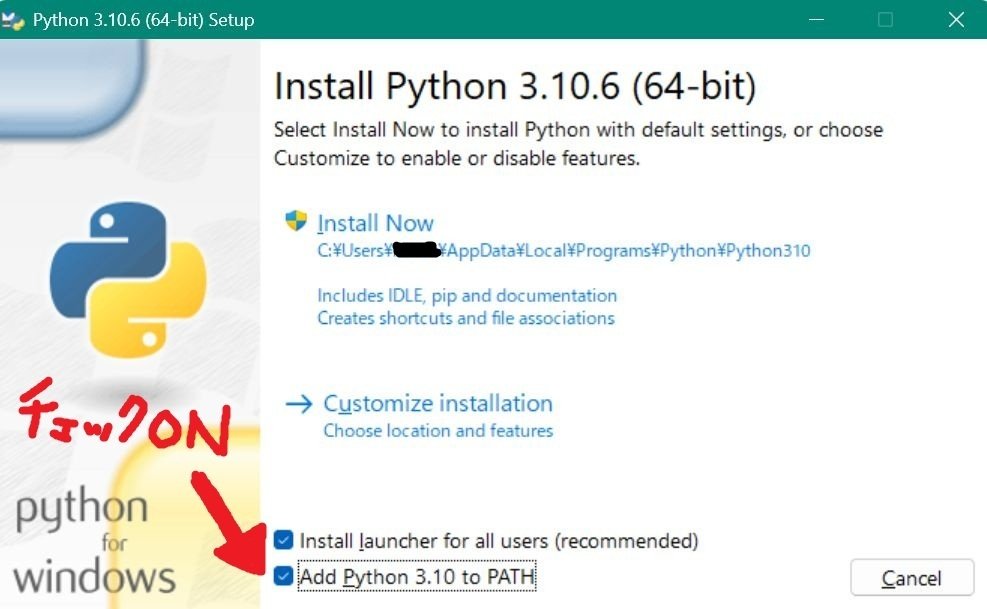Screen dimensions: 987x609
Task: Click 'Choose location and features' subtitle
Action: (x=438, y=431)
